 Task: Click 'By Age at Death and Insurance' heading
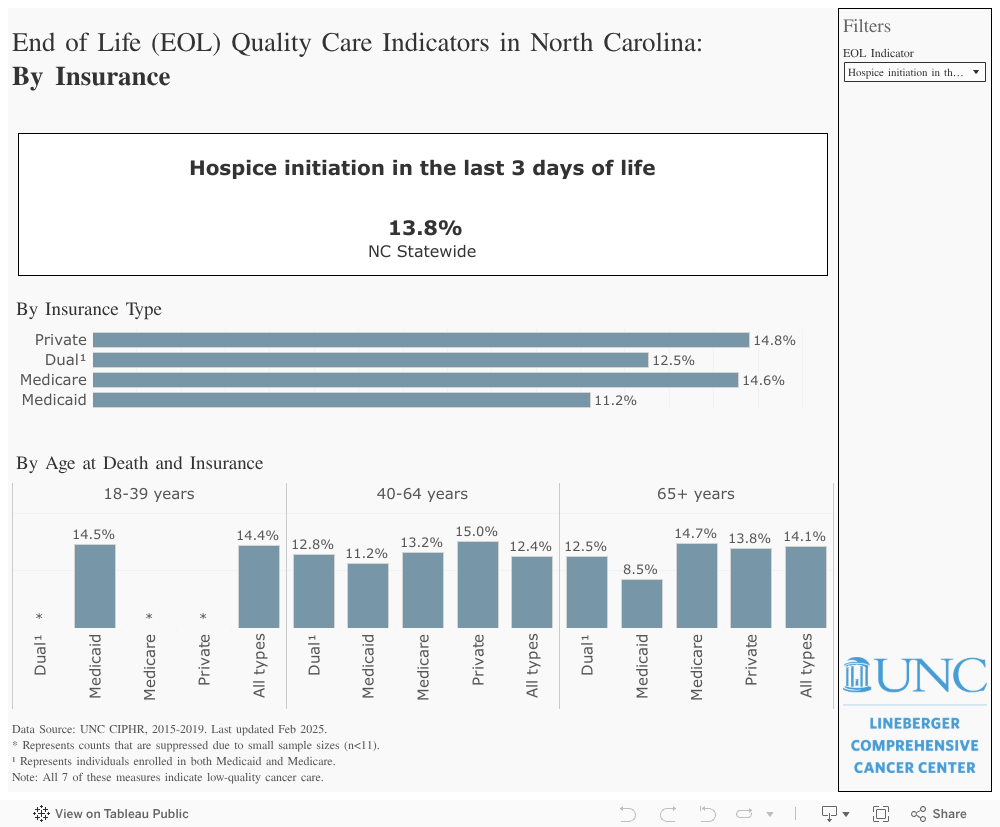[140, 463]
